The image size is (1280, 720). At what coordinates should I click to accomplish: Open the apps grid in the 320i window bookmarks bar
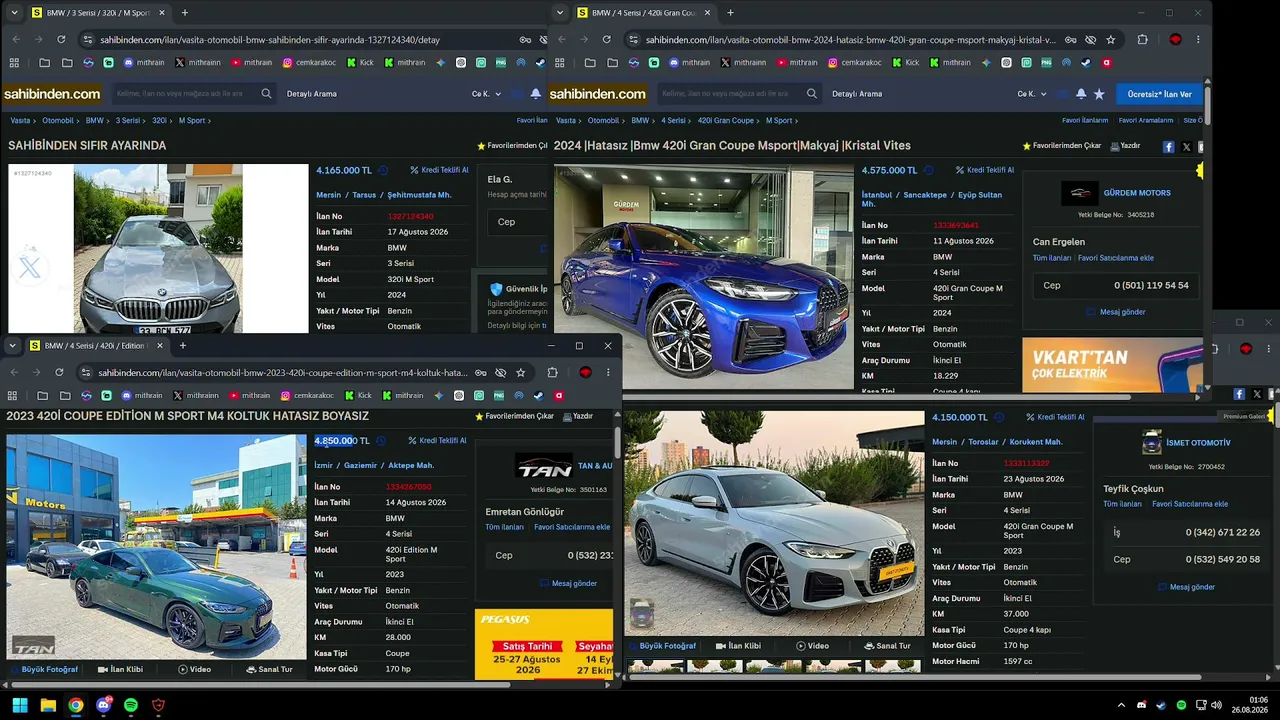pyautogui.click(x=14, y=62)
